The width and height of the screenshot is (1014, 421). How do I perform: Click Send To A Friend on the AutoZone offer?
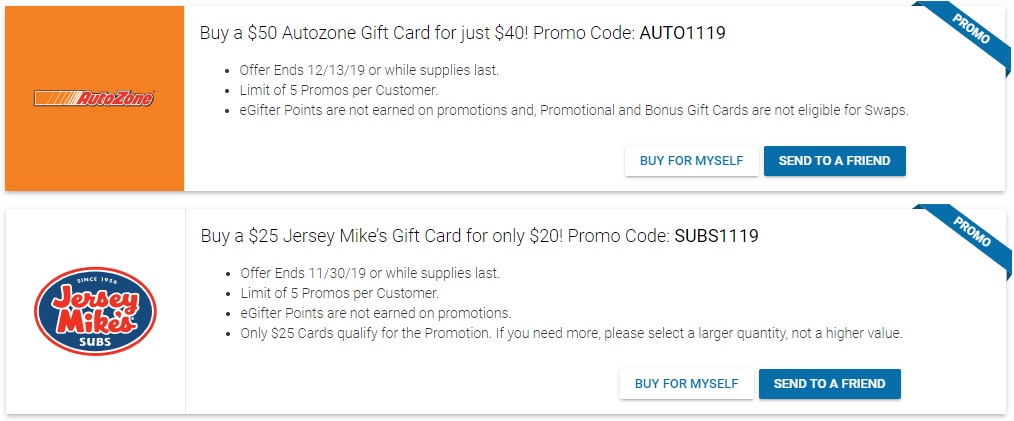(834, 161)
